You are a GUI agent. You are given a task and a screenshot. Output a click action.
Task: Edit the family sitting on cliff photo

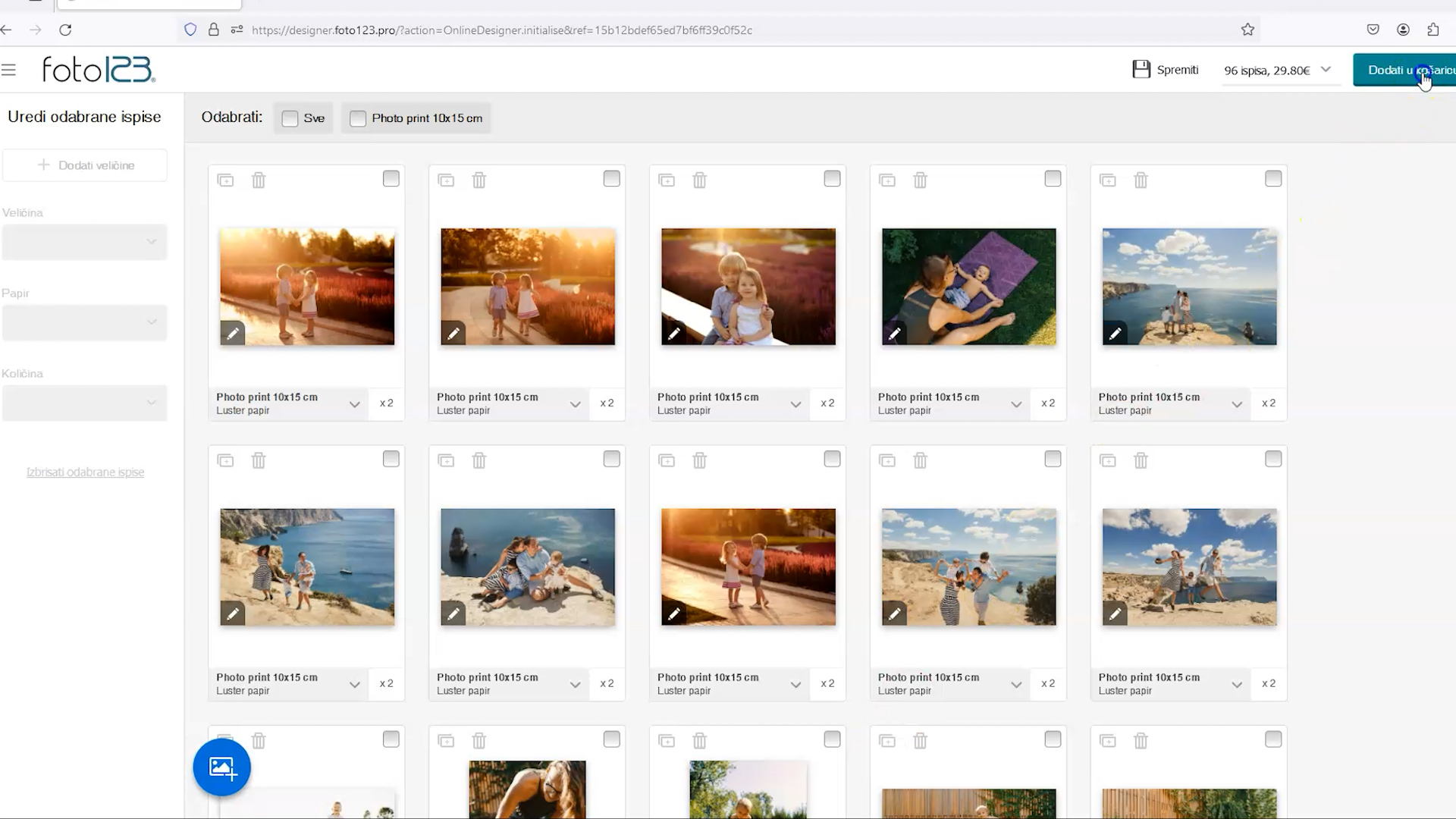tap(453, 613)
